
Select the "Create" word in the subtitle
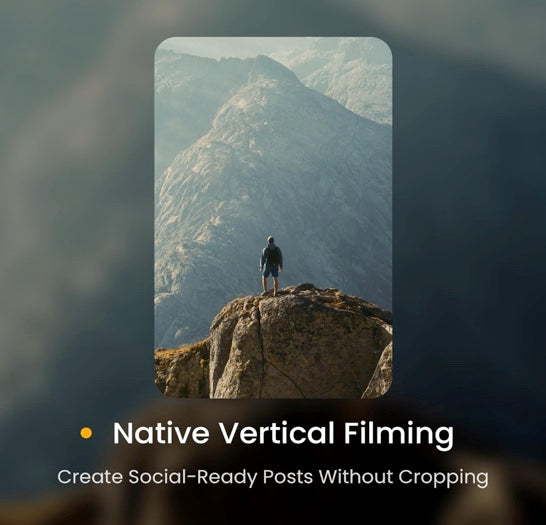(90, 477)
